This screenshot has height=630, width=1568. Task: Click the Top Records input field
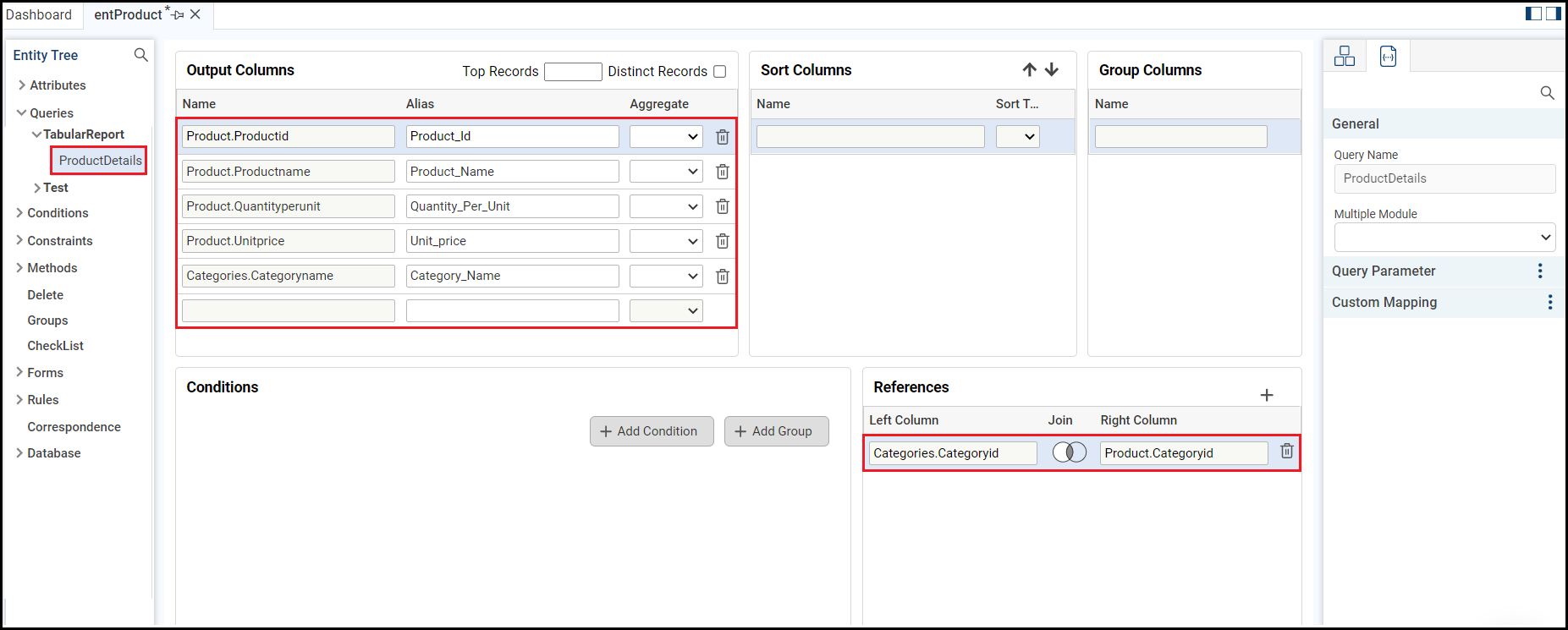(573, 72)
